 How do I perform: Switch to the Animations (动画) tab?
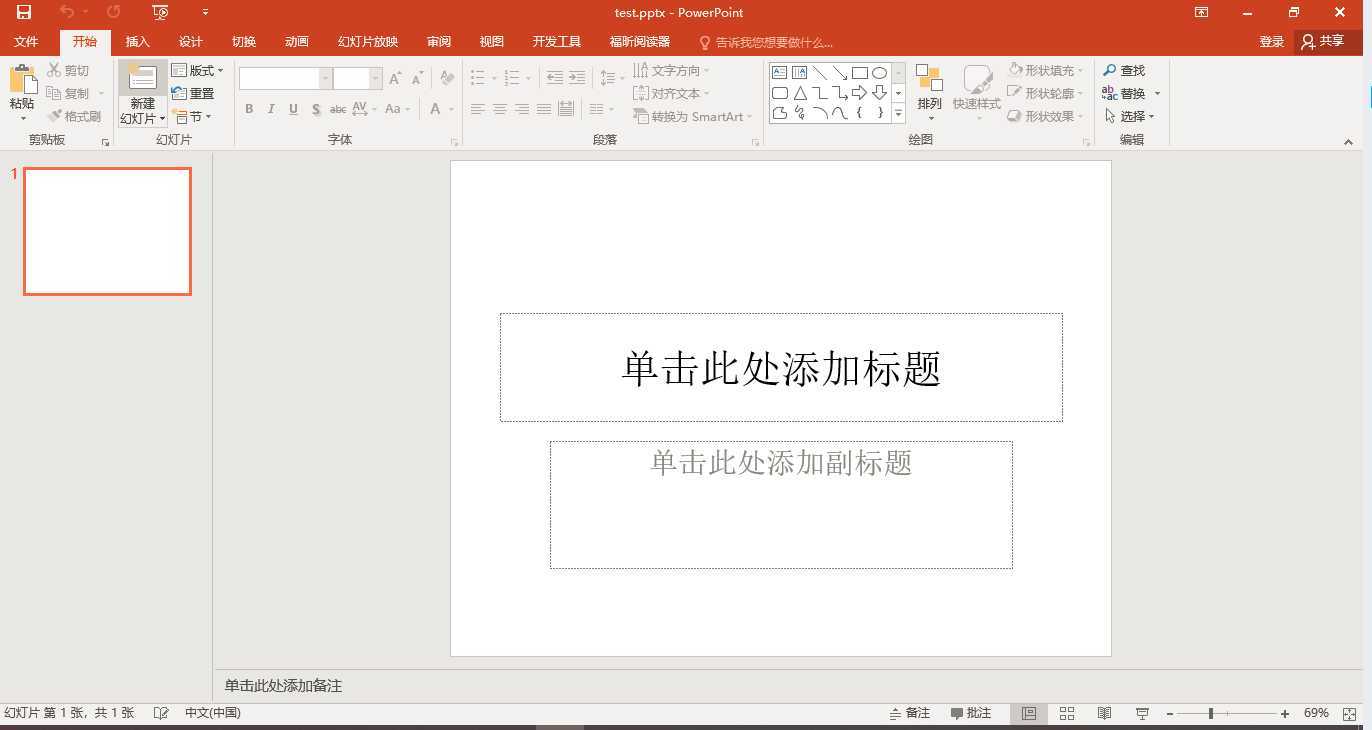tap(297, 42)
